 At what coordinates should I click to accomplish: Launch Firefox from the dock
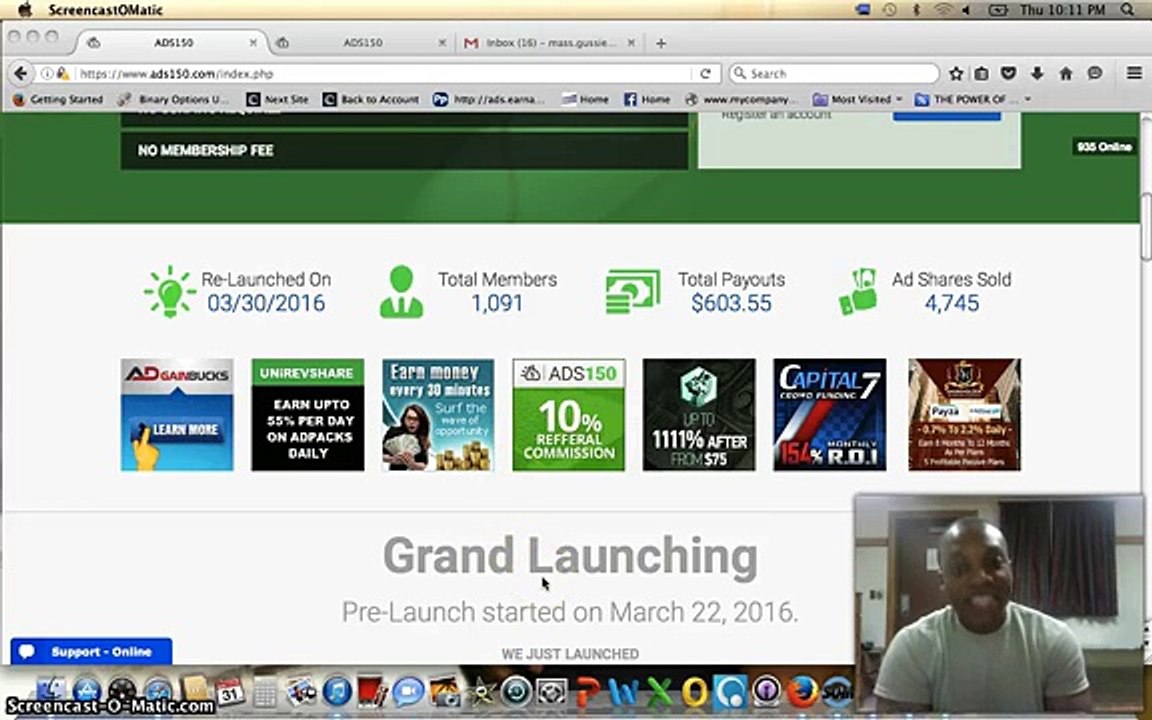(x=802, y=691)
